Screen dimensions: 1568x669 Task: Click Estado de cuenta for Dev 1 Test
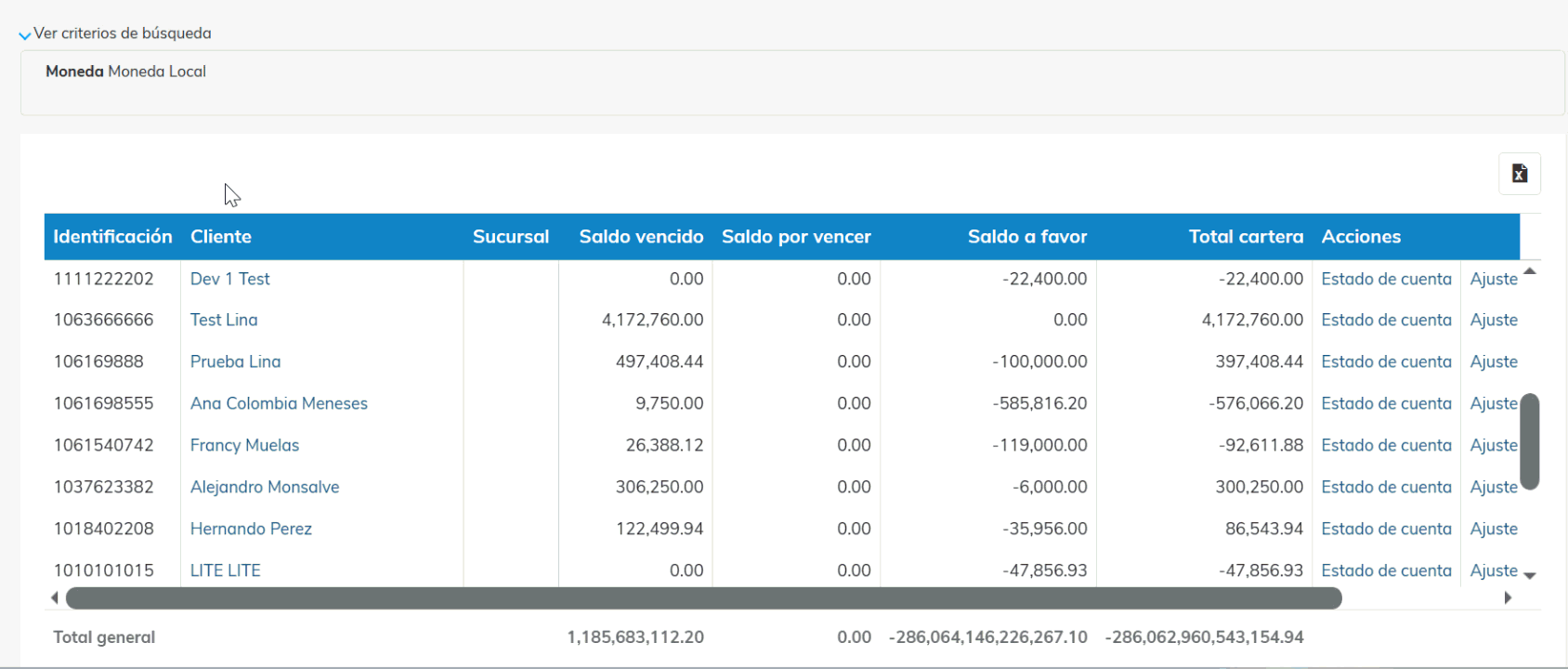tap(1385, 279)
